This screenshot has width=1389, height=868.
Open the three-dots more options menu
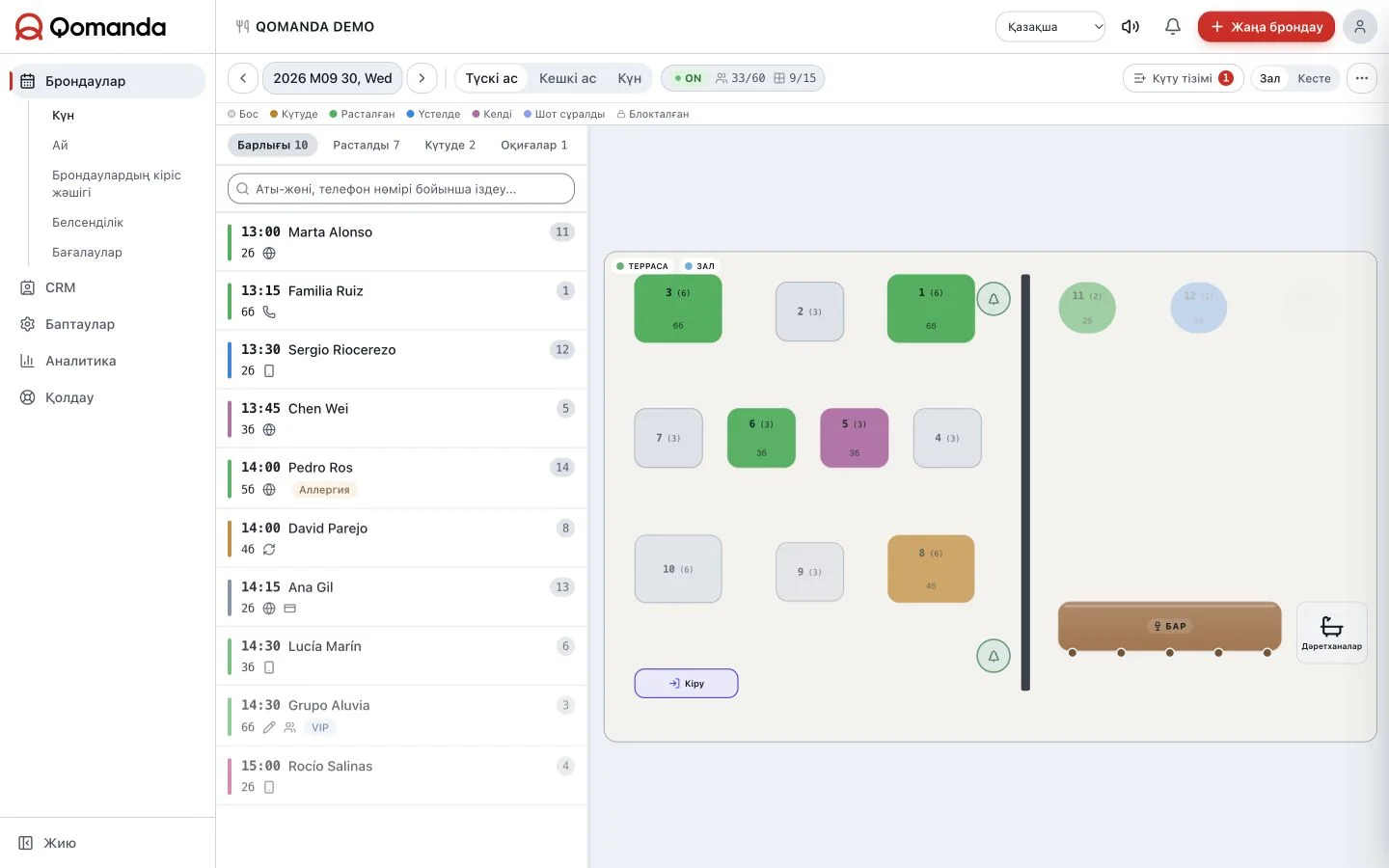1361,78
